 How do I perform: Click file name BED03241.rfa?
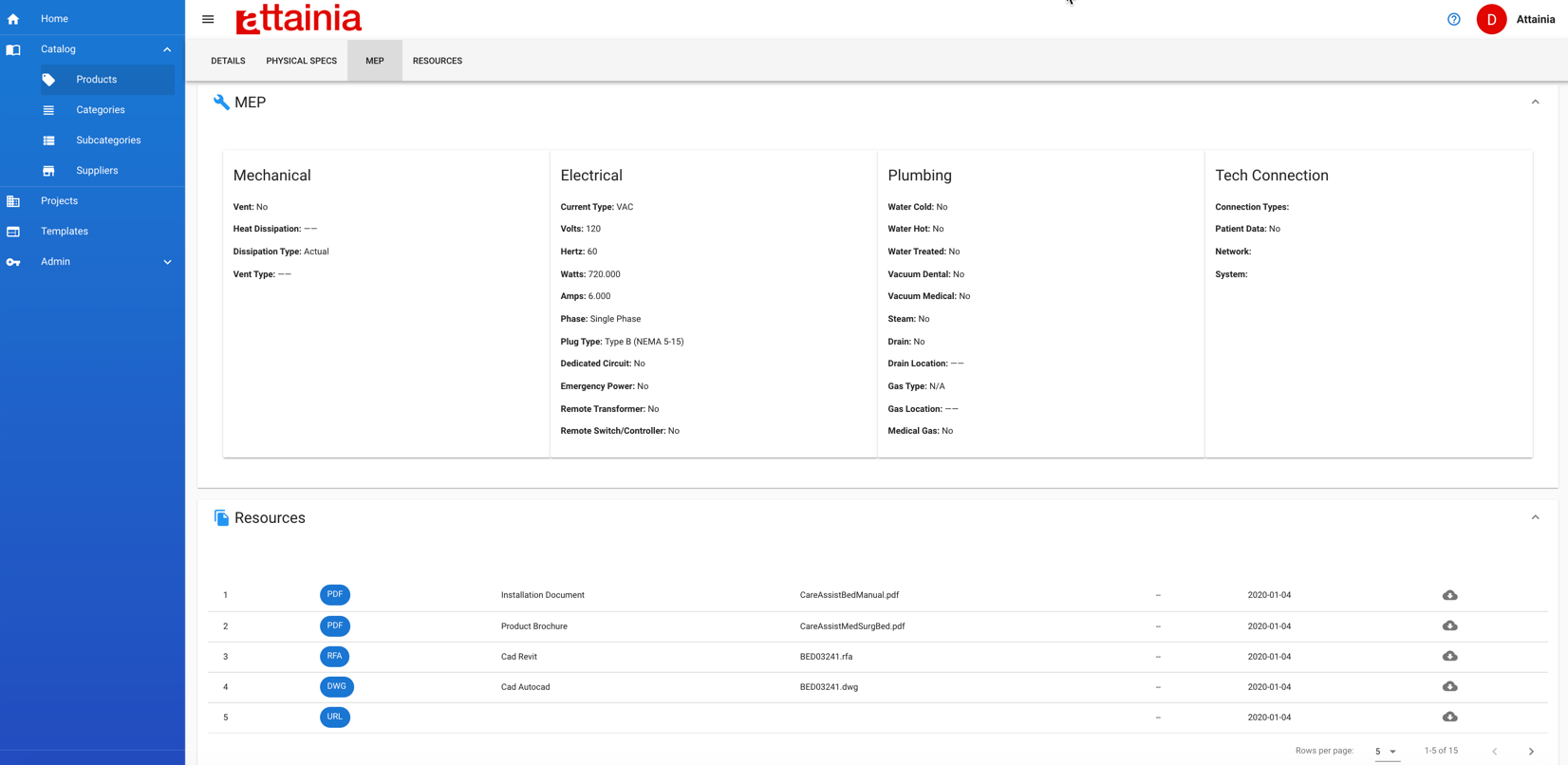point(827,657)
